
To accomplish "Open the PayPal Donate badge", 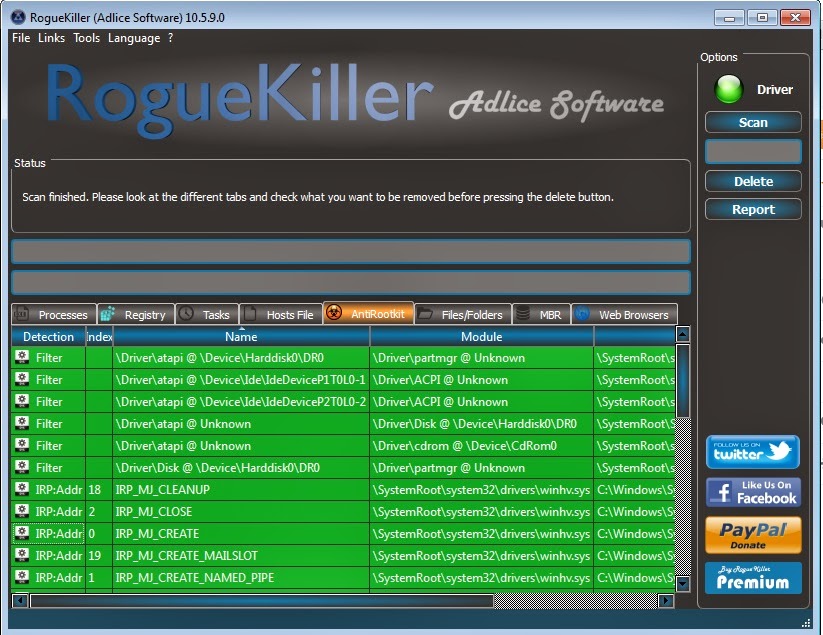I will pyautogui.click(x=753, y=535).
